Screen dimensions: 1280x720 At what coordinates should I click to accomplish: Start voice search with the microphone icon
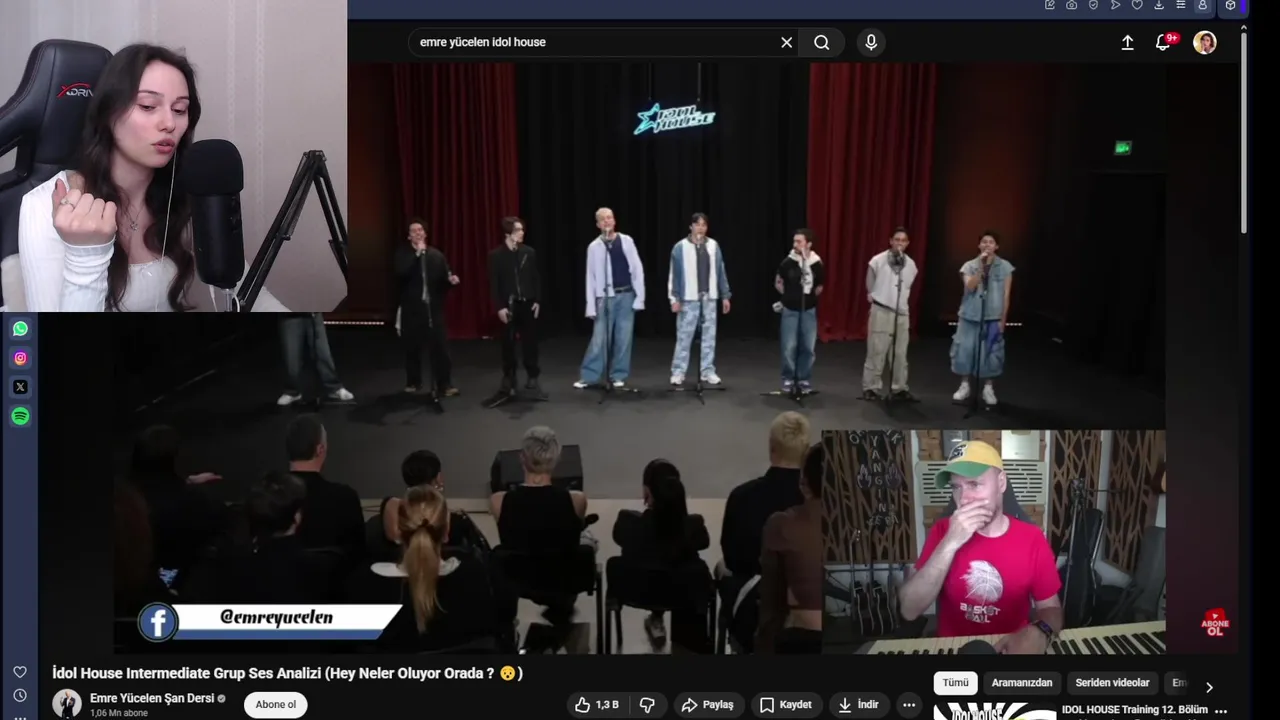pos(871,42)
